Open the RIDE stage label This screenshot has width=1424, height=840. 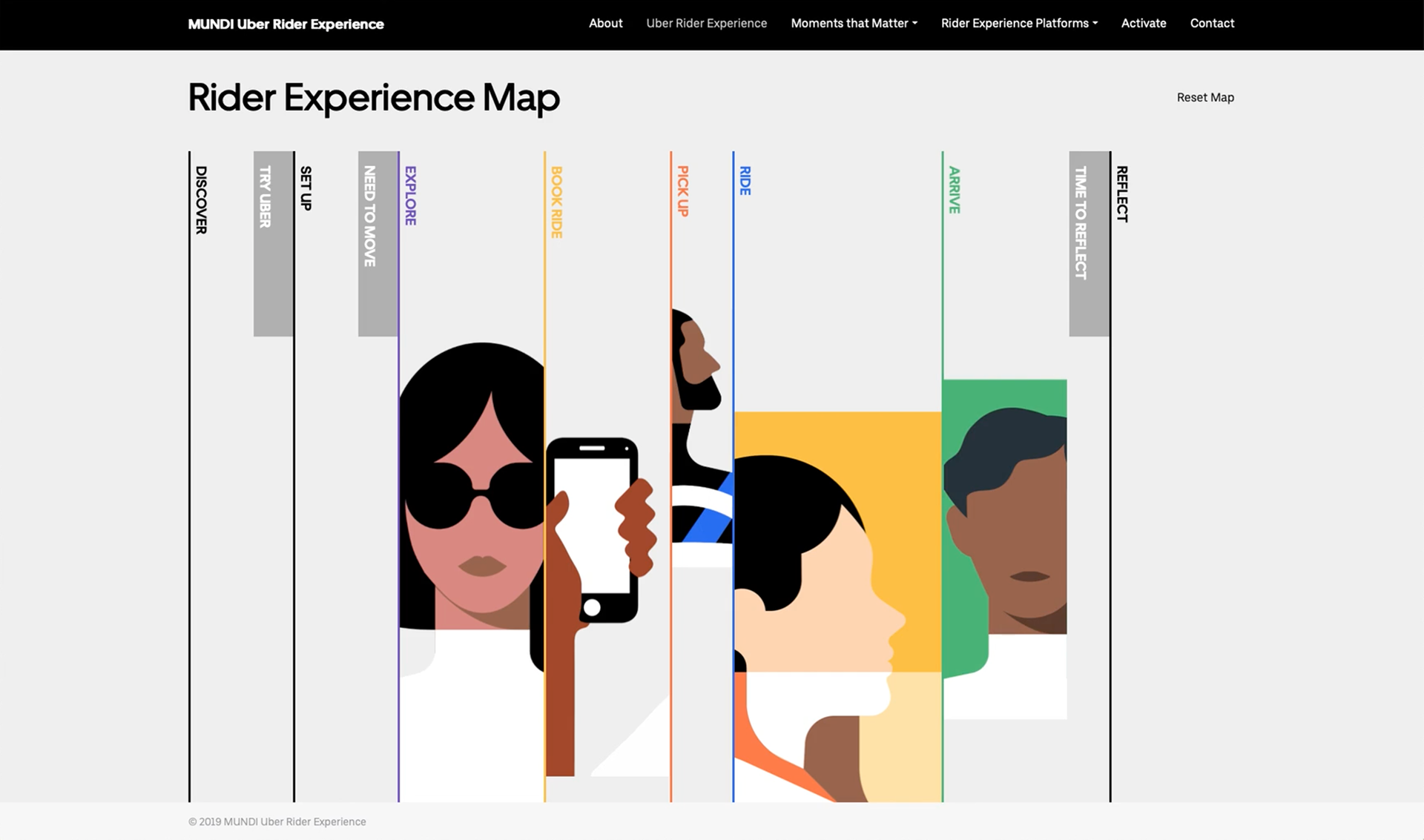[745, 180]
